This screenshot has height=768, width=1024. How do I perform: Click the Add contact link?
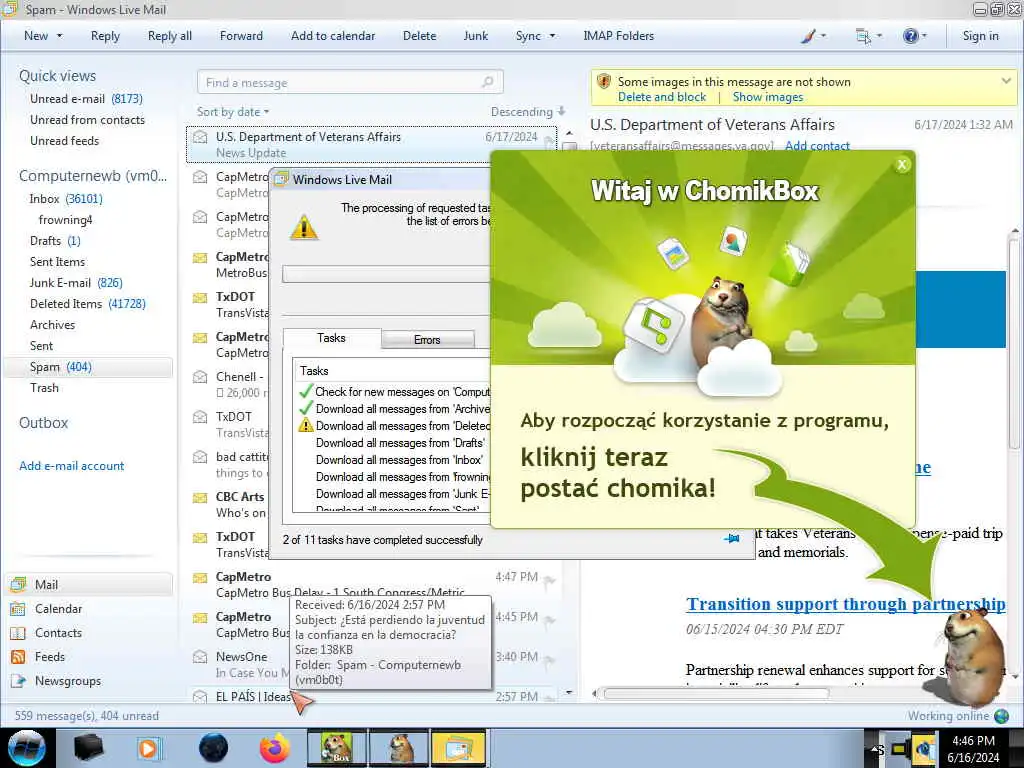point(817,146)
